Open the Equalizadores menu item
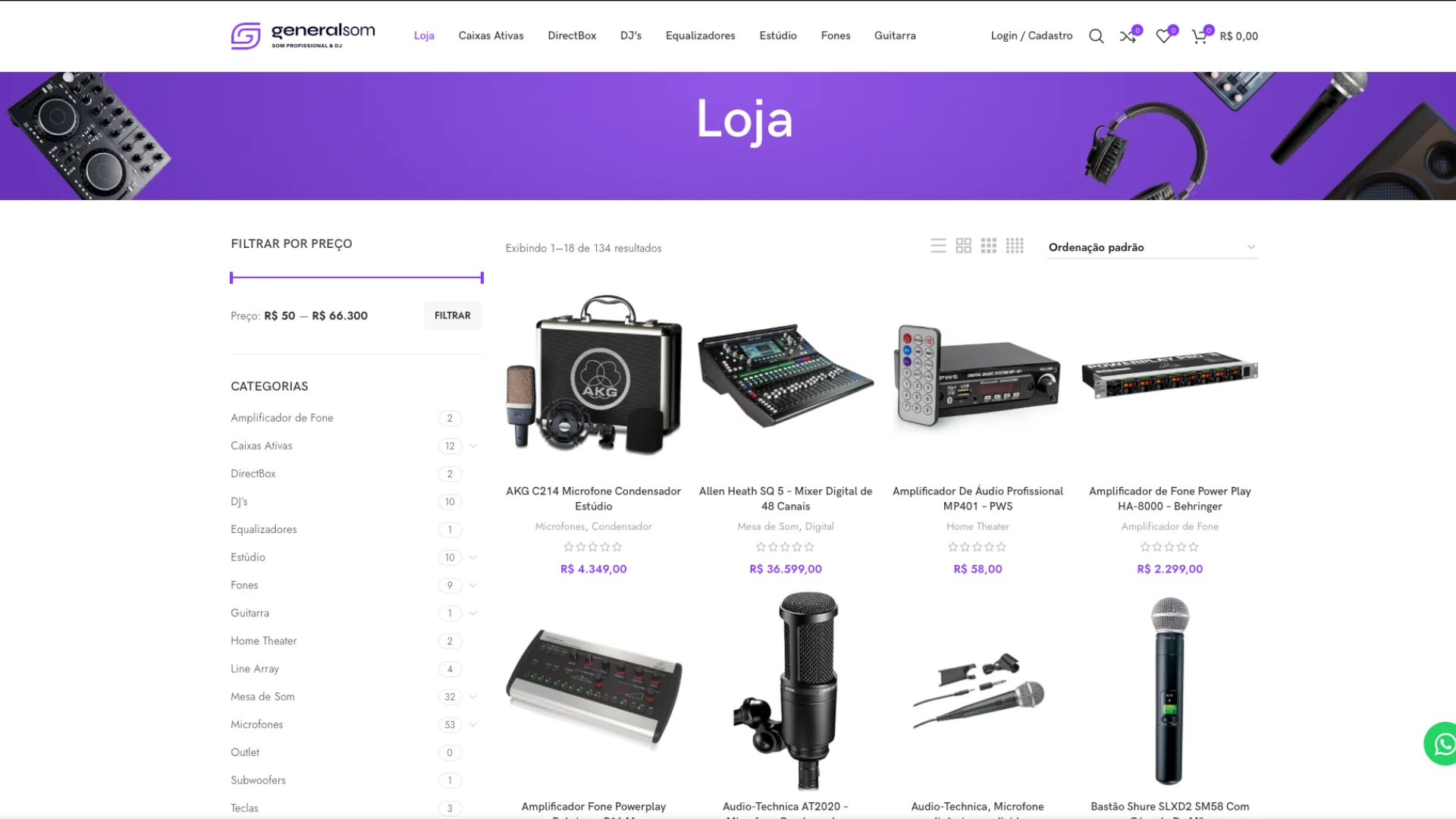Screen dimensions: 1456x819 [x=700, y=36]
